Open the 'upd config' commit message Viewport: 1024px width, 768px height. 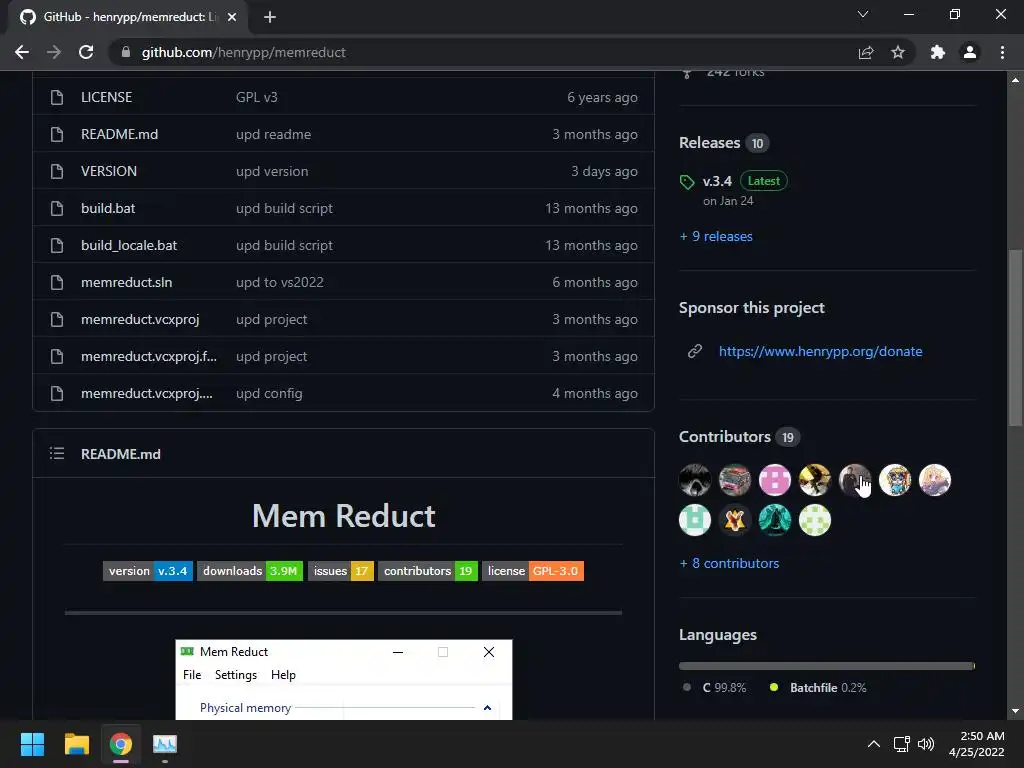tap(269, 393)
